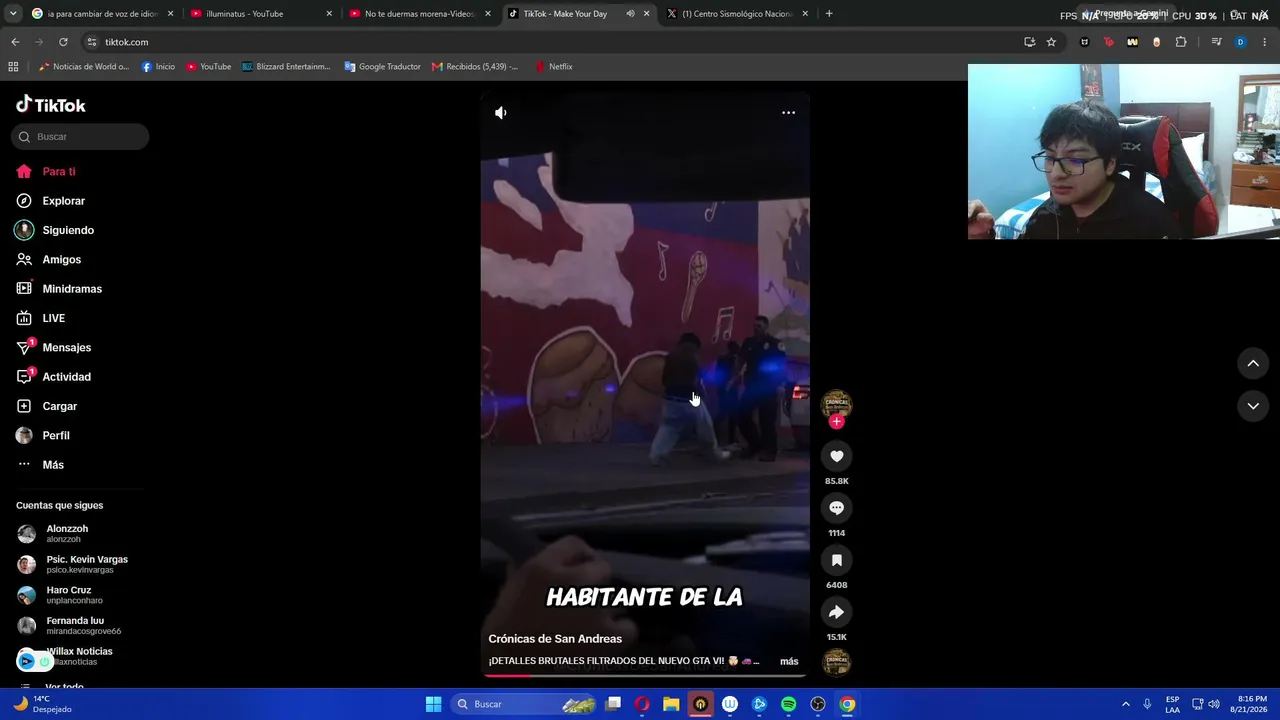The image size is (1280, 720).
Task: Open the video comments bubble
Action: (837, 508)
